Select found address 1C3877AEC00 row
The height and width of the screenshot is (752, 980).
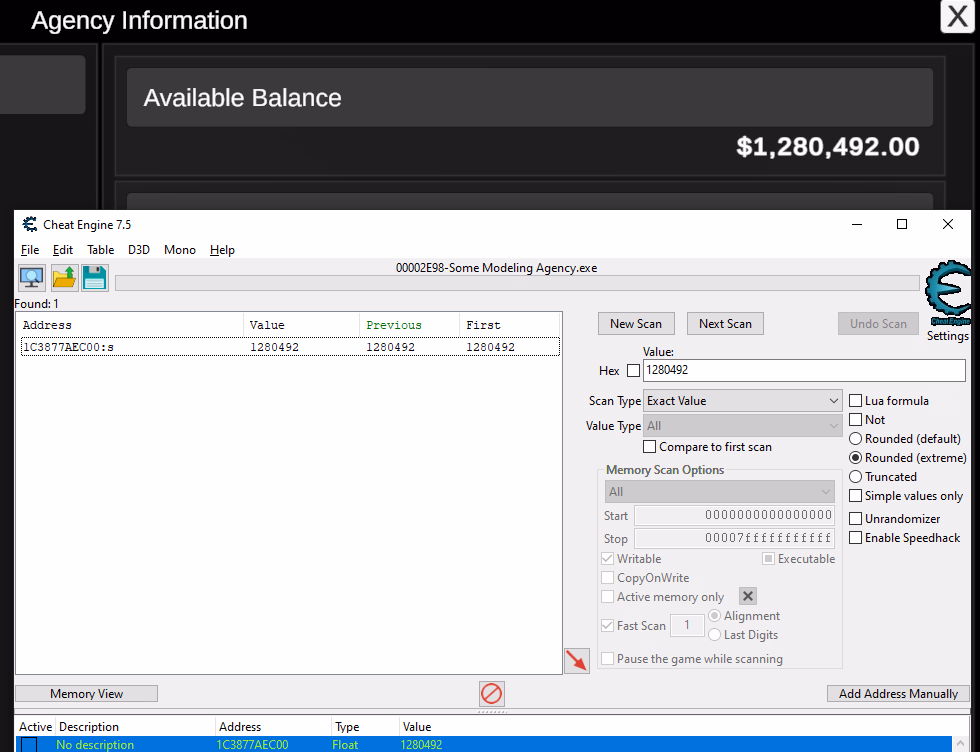tap(290, 347)
